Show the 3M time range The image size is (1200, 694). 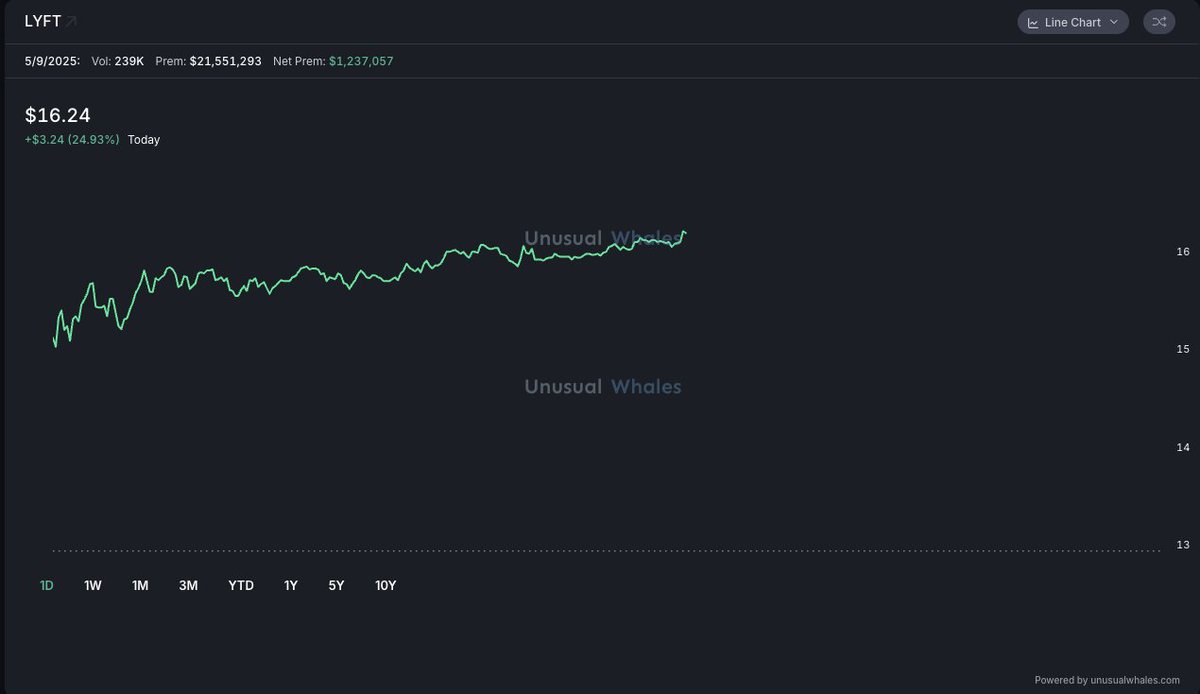[188, 586]
